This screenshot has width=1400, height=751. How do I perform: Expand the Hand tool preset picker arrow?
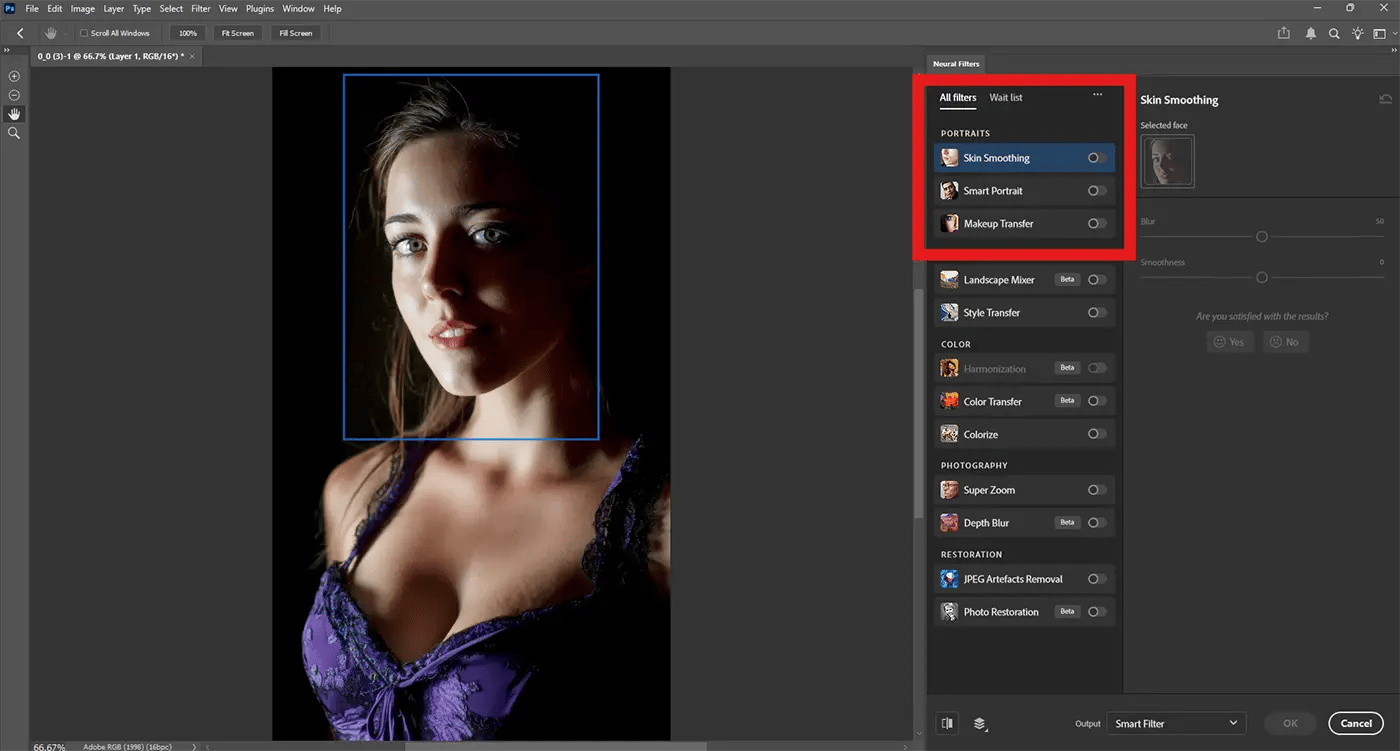coord(66,33)
